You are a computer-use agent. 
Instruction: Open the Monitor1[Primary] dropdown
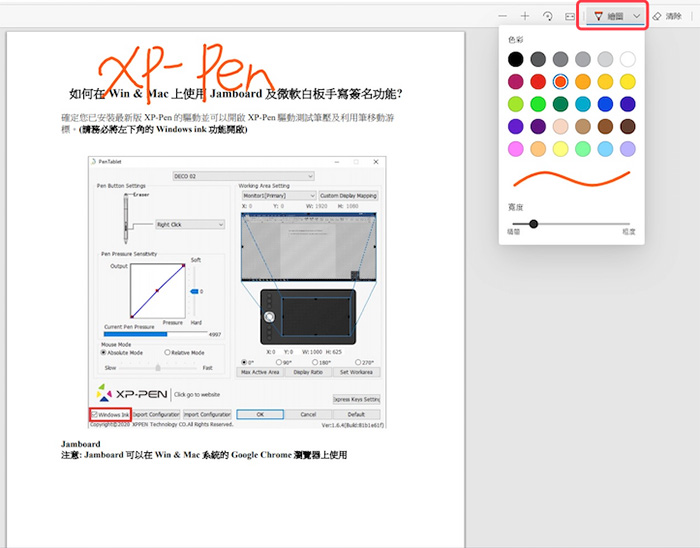(279, 195)
